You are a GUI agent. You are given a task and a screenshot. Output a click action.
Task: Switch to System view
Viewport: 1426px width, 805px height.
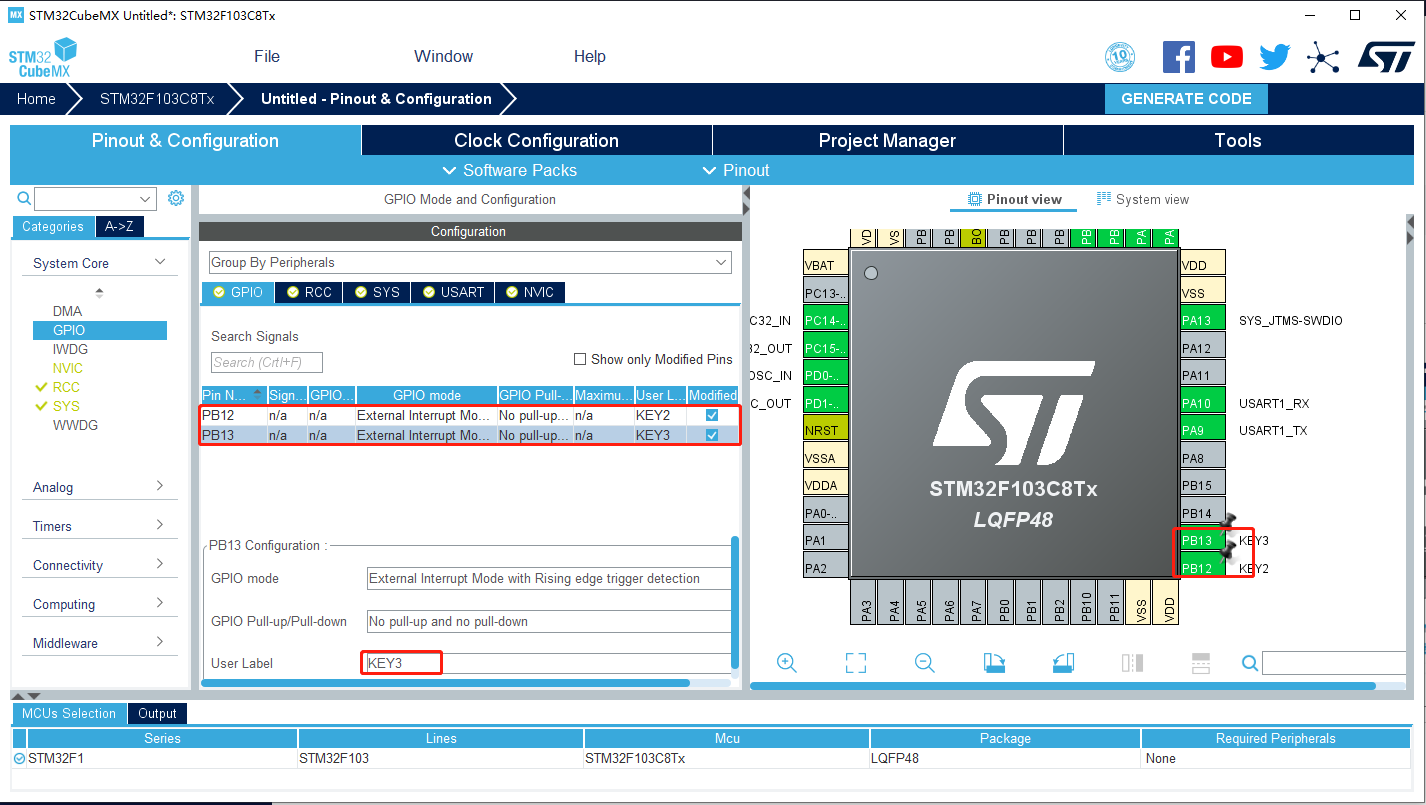(1143, 199)
